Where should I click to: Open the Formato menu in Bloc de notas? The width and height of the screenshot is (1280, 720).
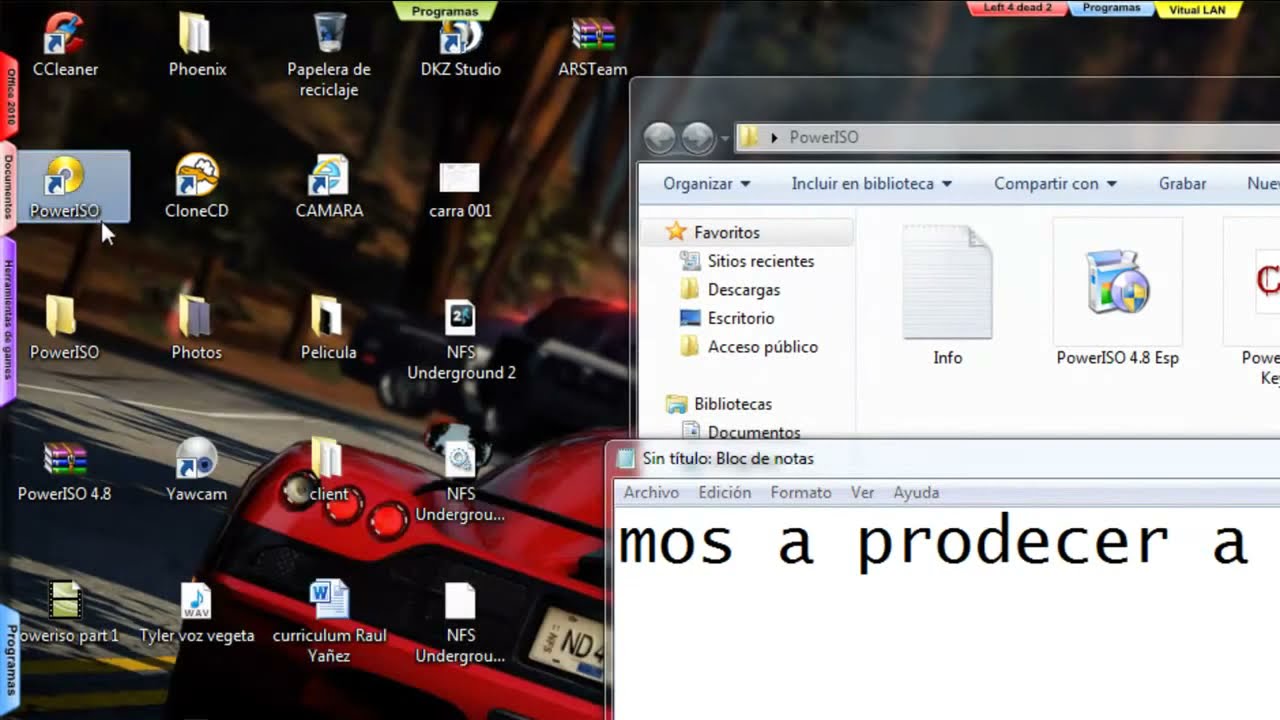pos(801,493)
